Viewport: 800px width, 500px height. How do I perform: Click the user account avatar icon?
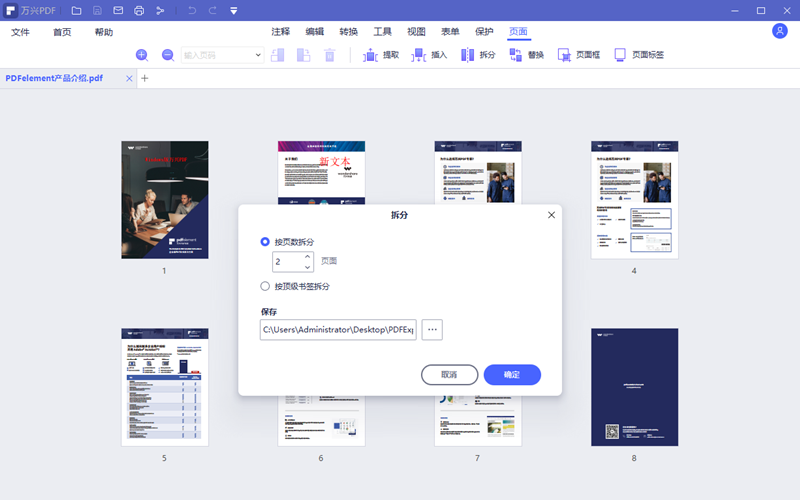[x=780, y=31]
